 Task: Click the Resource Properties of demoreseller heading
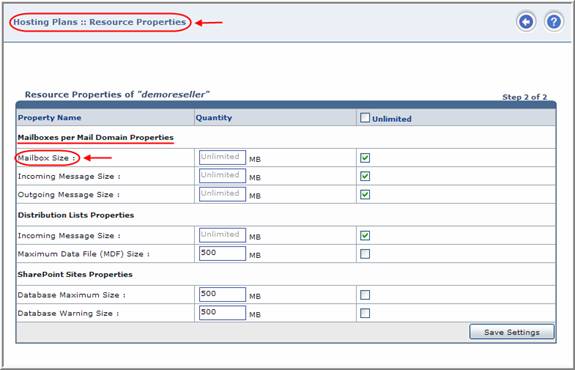click(x=117, y=95)
